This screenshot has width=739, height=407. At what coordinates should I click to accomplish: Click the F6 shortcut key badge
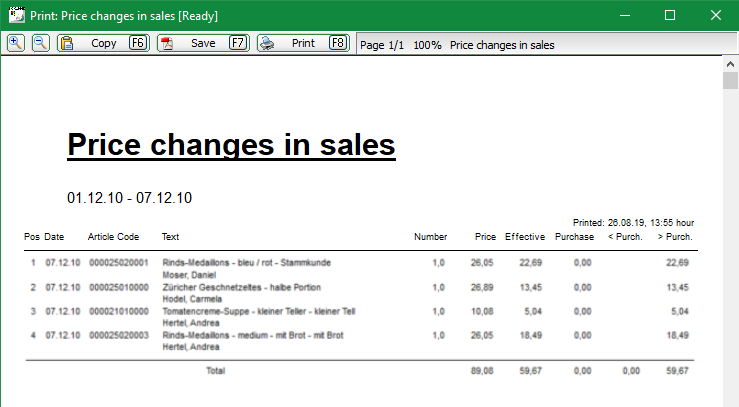(138, 43)
